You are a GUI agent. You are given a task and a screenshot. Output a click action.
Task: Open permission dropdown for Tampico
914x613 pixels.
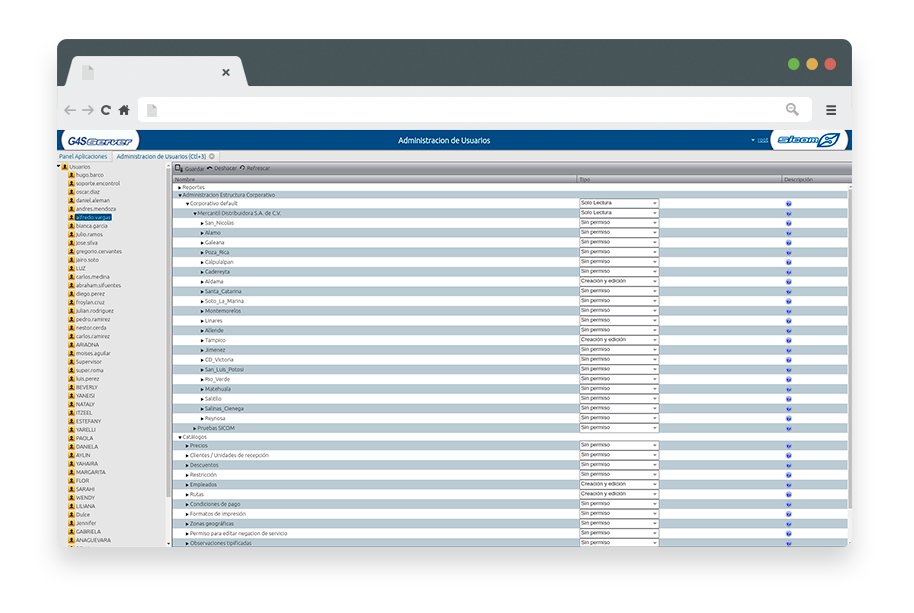pyautogui.click(x=619, y=340)
